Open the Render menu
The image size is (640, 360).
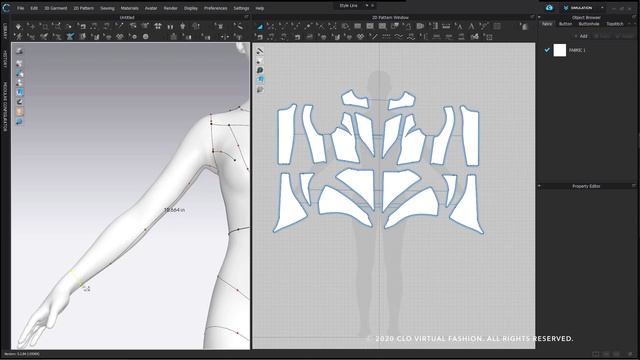click(171, 8)
